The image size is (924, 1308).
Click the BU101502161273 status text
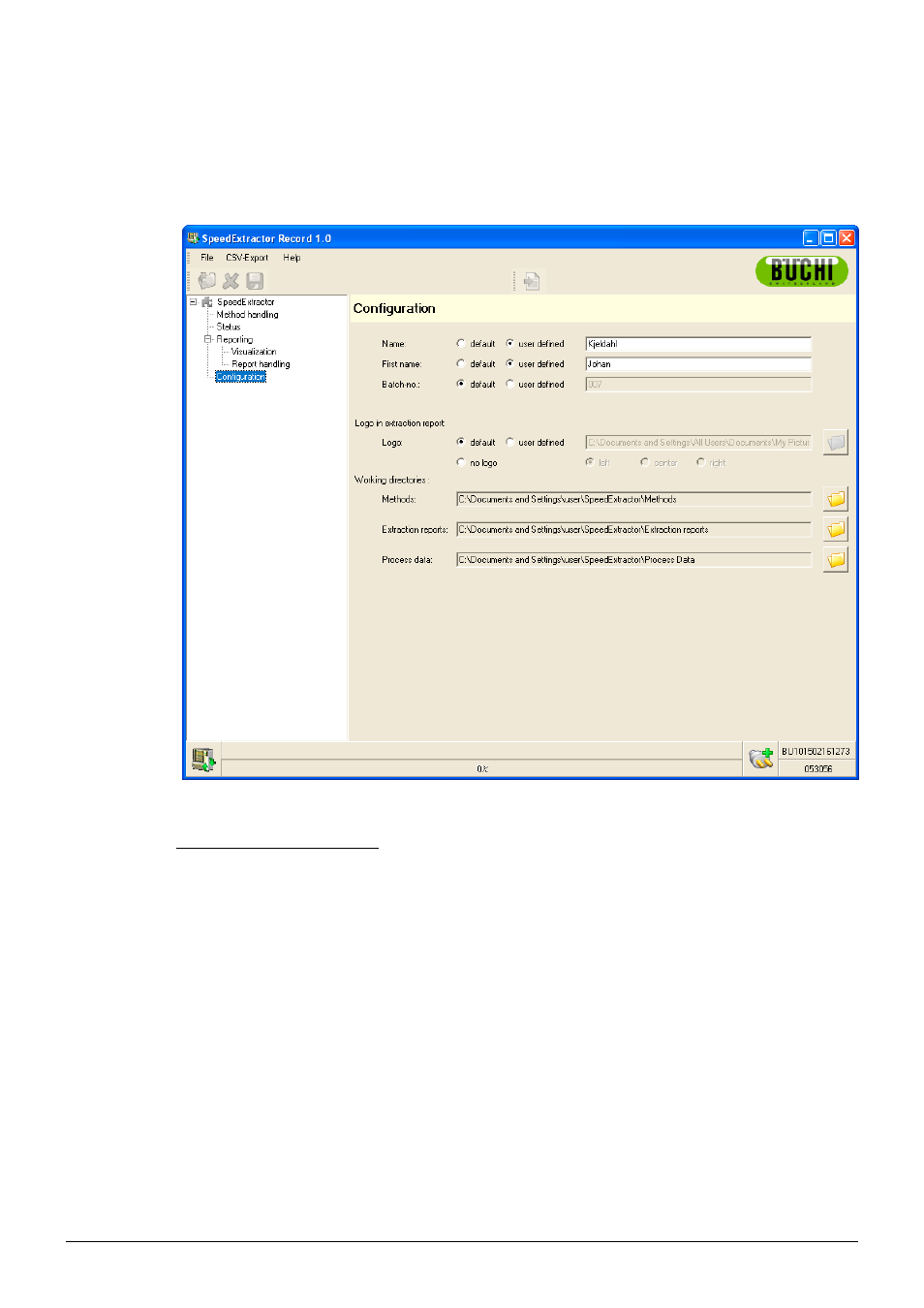(816, 752)
